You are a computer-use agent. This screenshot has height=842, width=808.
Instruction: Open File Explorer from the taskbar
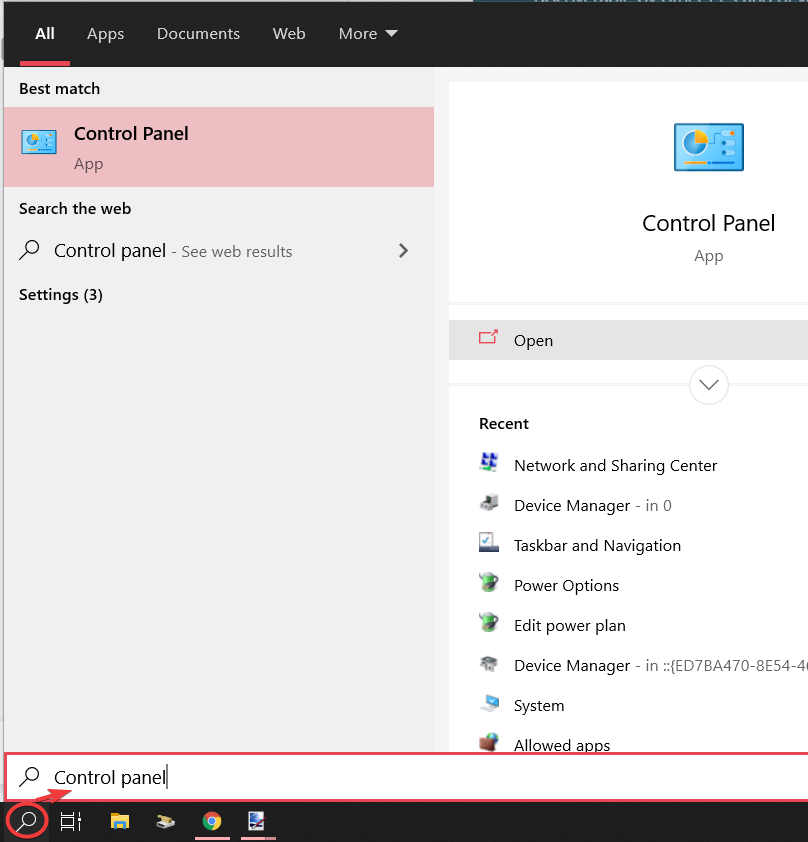pos(120,821)
